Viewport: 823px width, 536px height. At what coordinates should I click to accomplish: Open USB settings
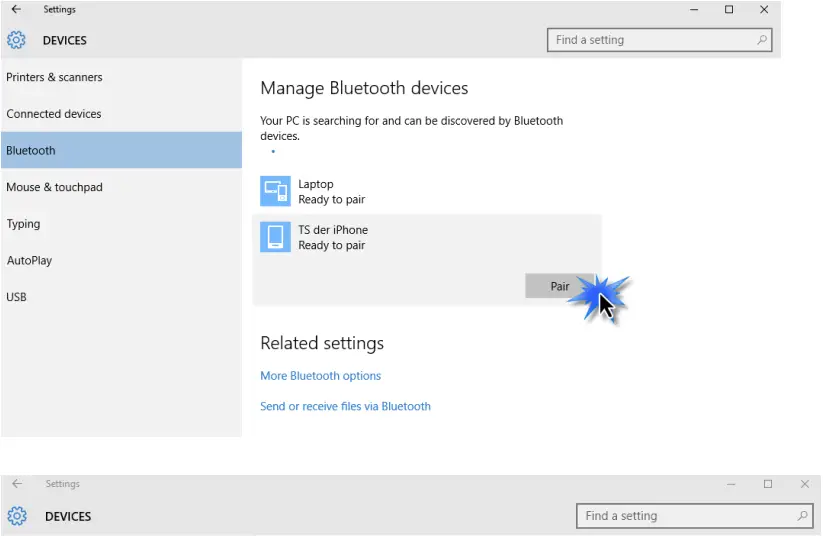pos(121,297)
